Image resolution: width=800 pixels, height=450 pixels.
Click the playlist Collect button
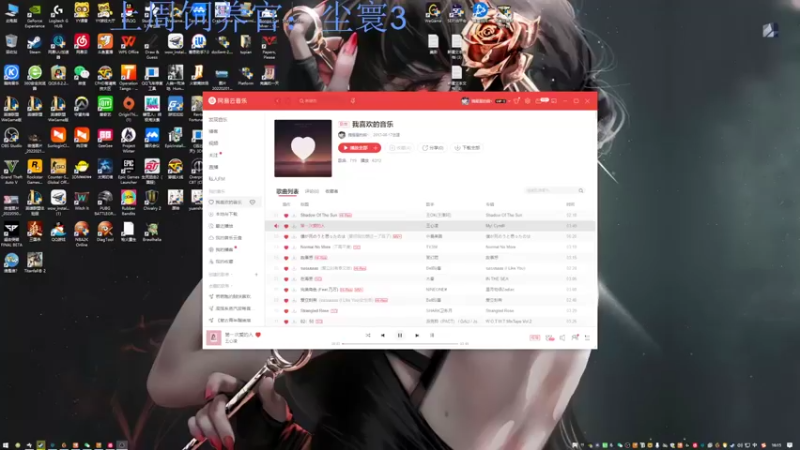point(400,148)
